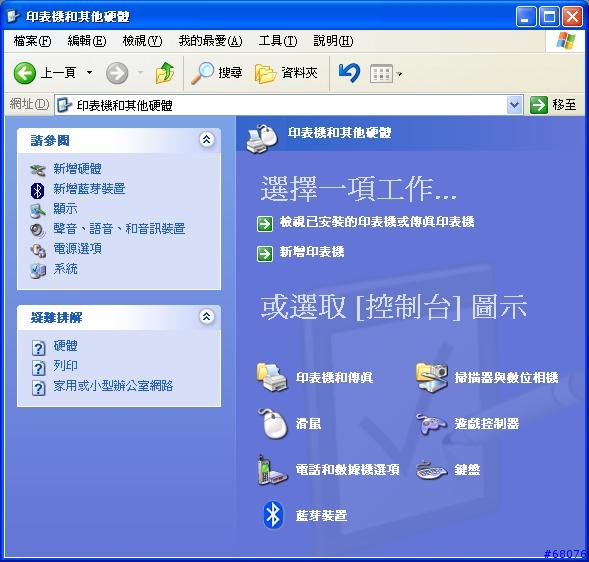Open the 電源選項 link
Screen dimensions: 589x562
(x=77, y=249)
